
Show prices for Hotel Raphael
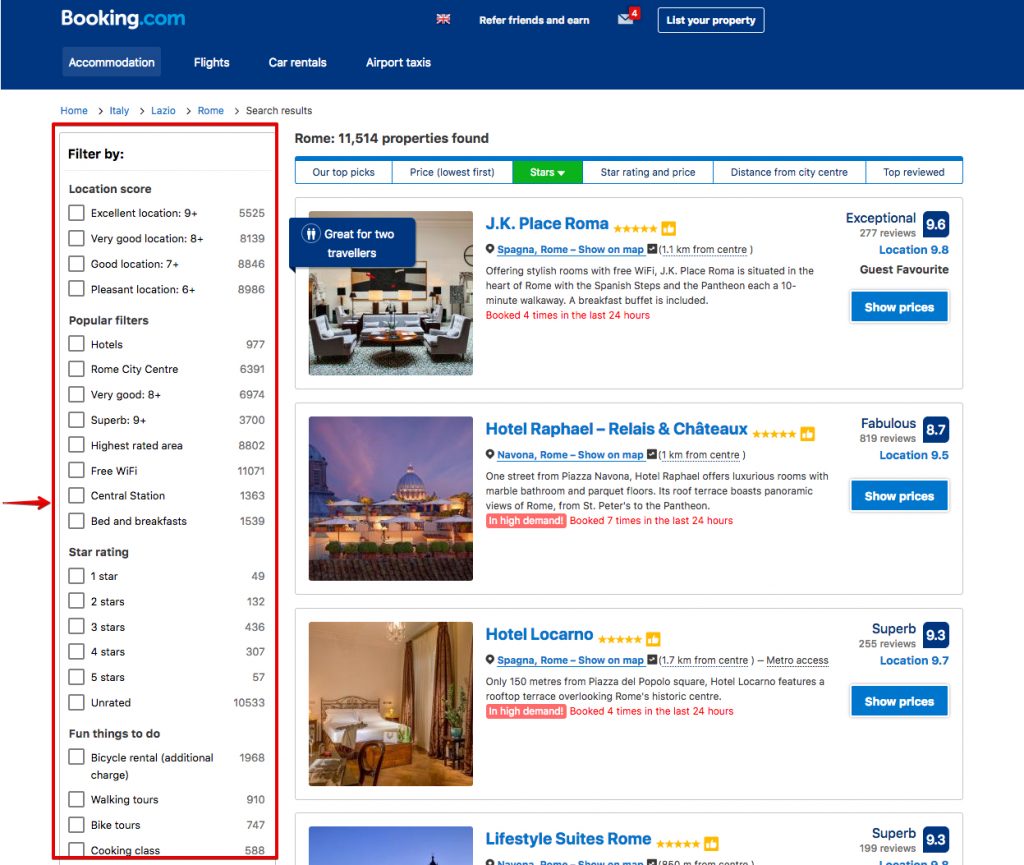click(x=899, y=496)
